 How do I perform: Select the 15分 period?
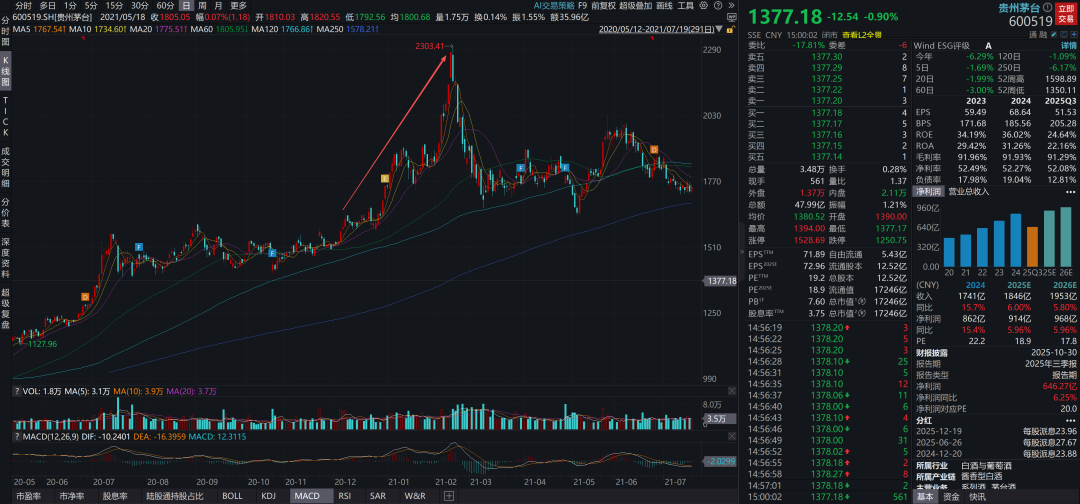pos(114,6)
